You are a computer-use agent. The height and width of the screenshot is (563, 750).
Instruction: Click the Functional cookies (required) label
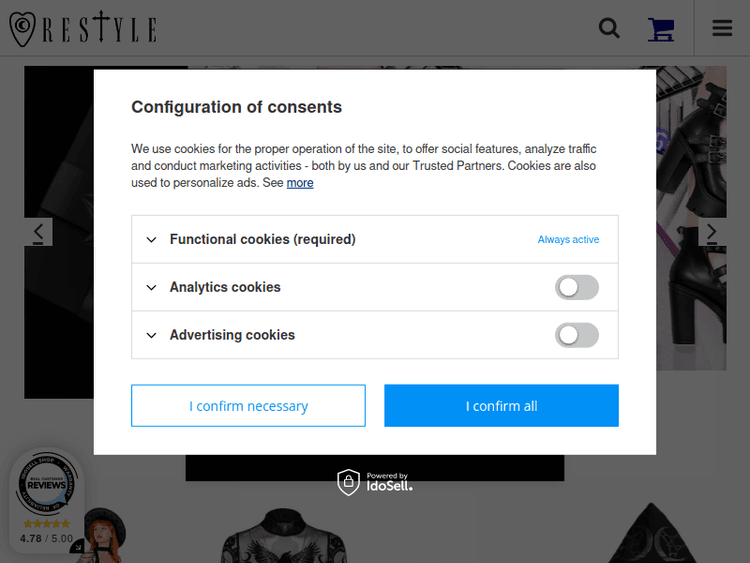point(262,240)
